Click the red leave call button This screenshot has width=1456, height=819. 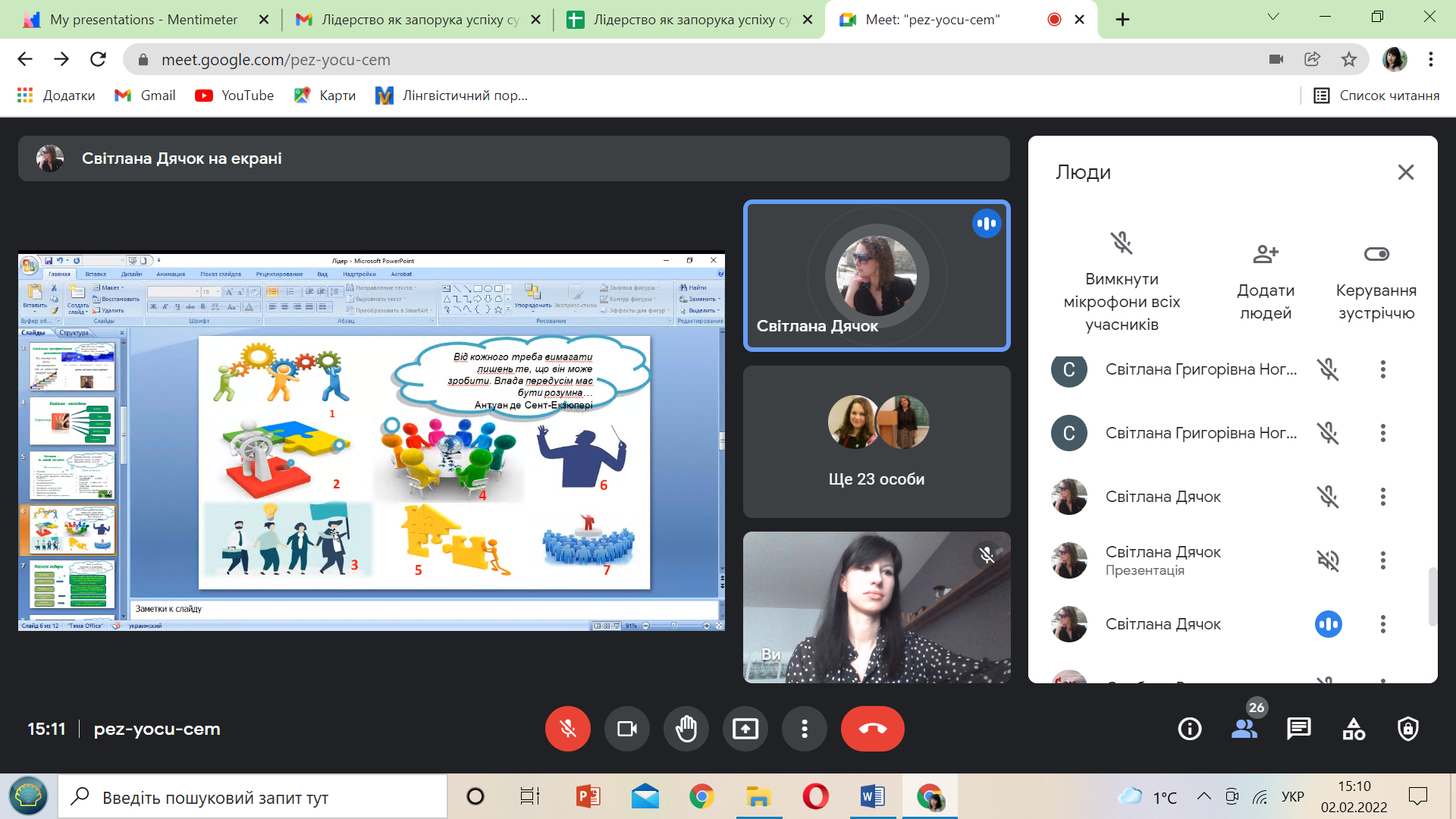(x=872, y=729)
